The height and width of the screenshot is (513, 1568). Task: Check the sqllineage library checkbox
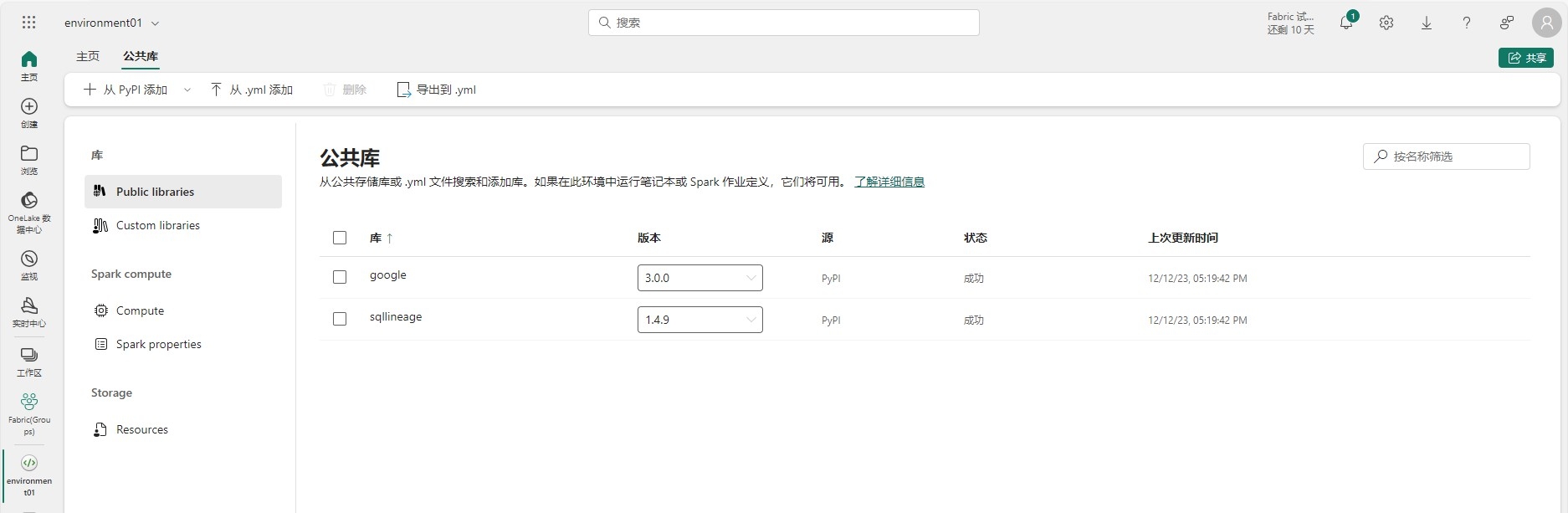pyautogui.click(x=340, y=319)
